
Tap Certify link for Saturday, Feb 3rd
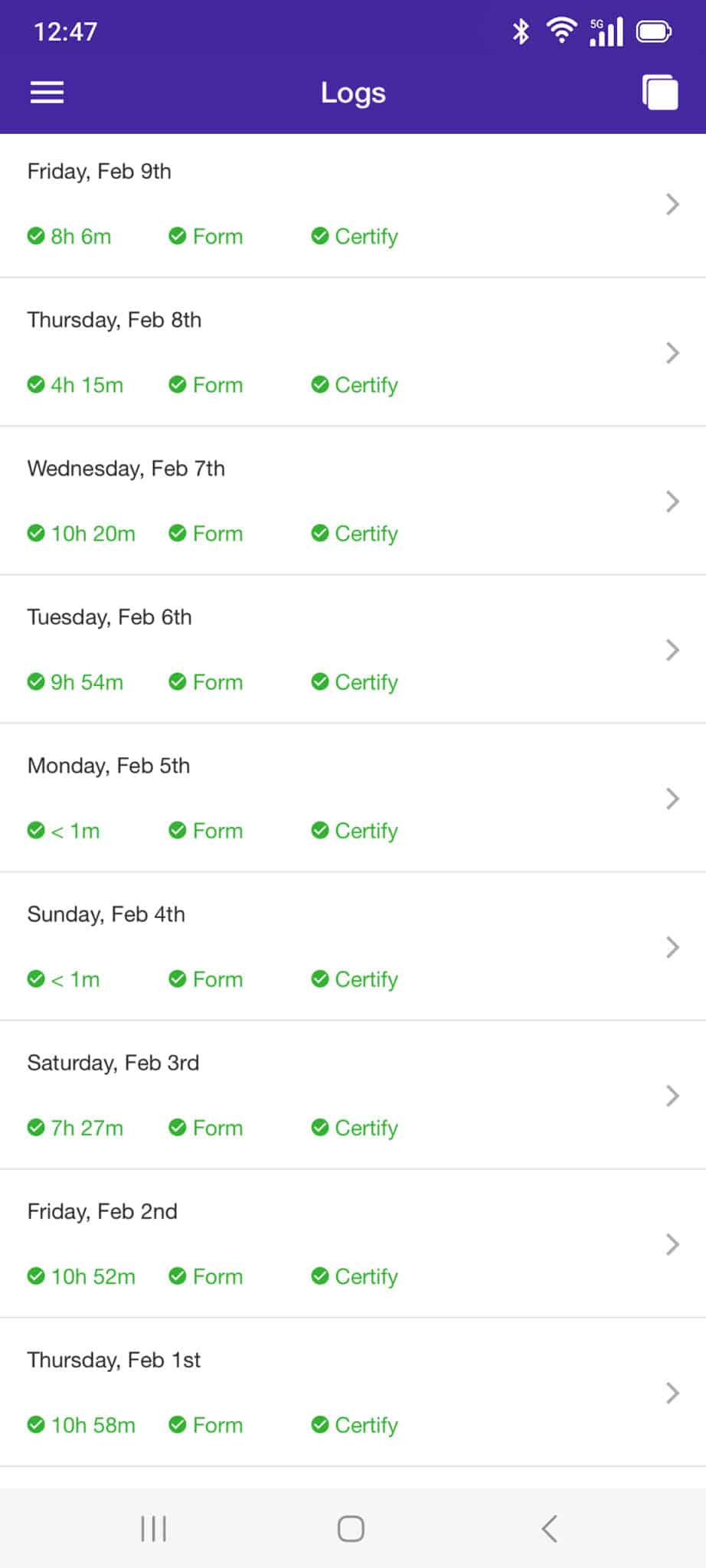pyautogui.click(x=366, y=1128)
